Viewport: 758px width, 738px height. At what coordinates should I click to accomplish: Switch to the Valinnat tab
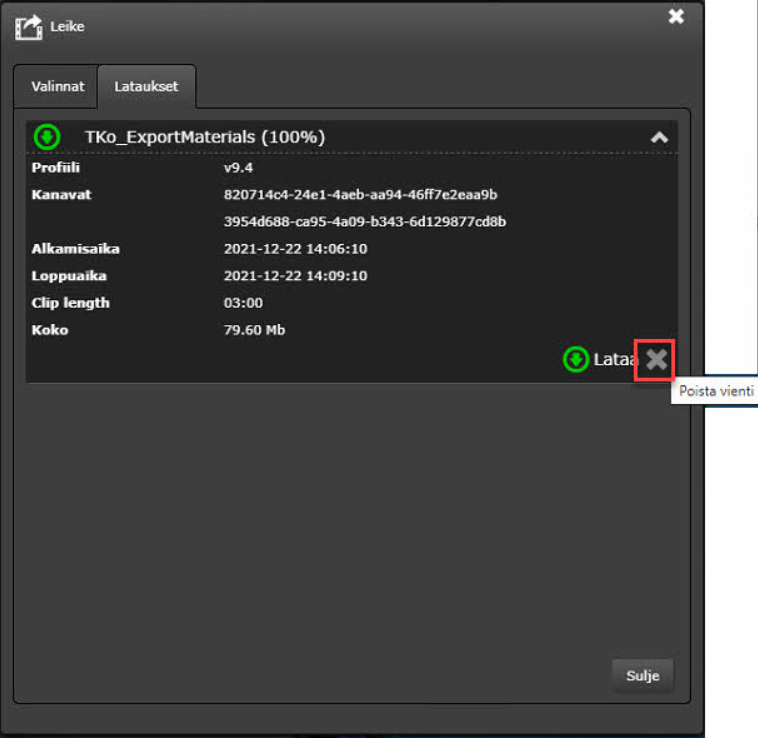tap(58, 87)
